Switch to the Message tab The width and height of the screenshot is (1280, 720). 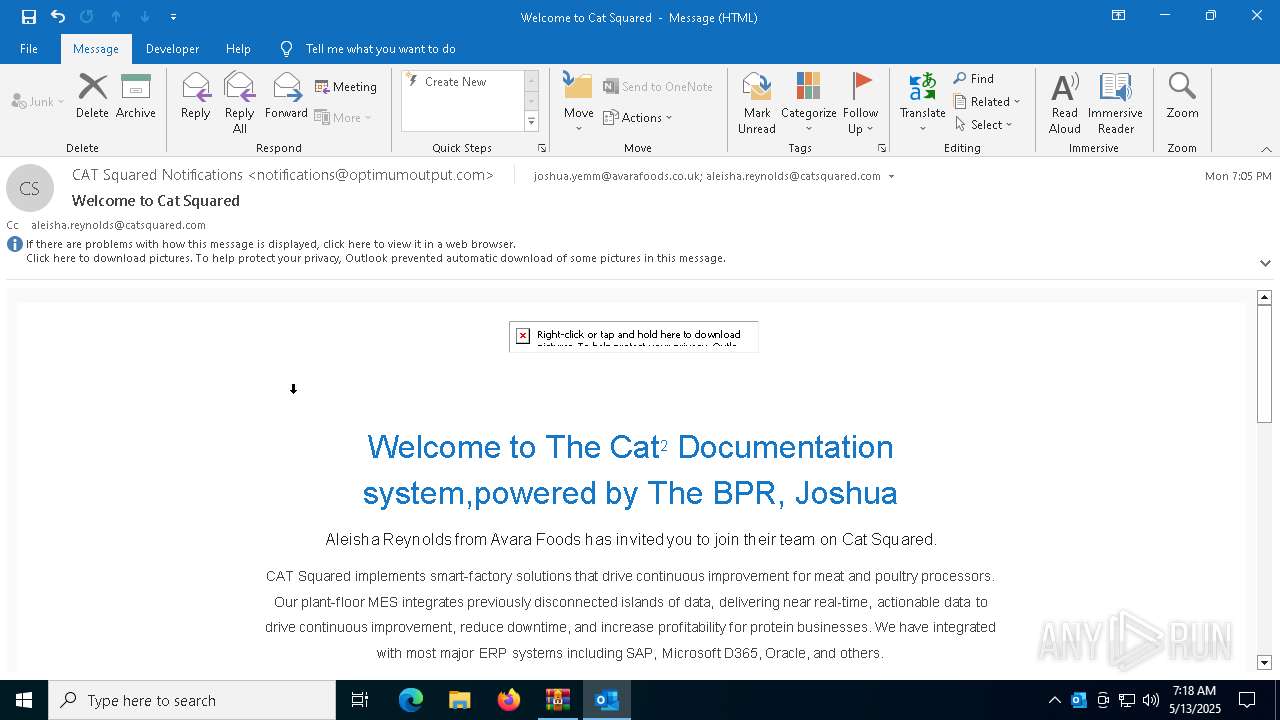click(96, 48)
